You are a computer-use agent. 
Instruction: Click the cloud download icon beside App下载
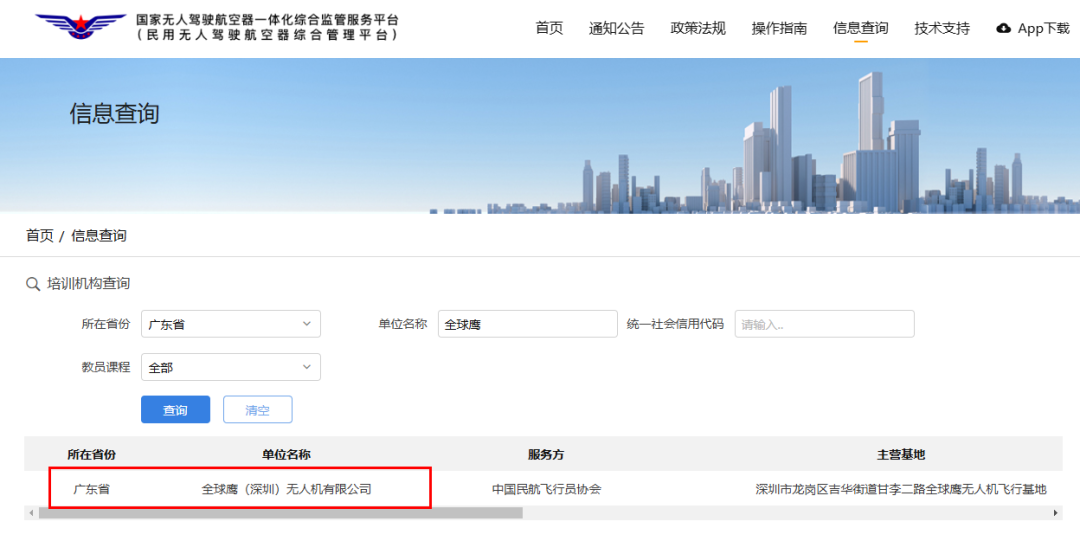click(x=1004, y=28)
